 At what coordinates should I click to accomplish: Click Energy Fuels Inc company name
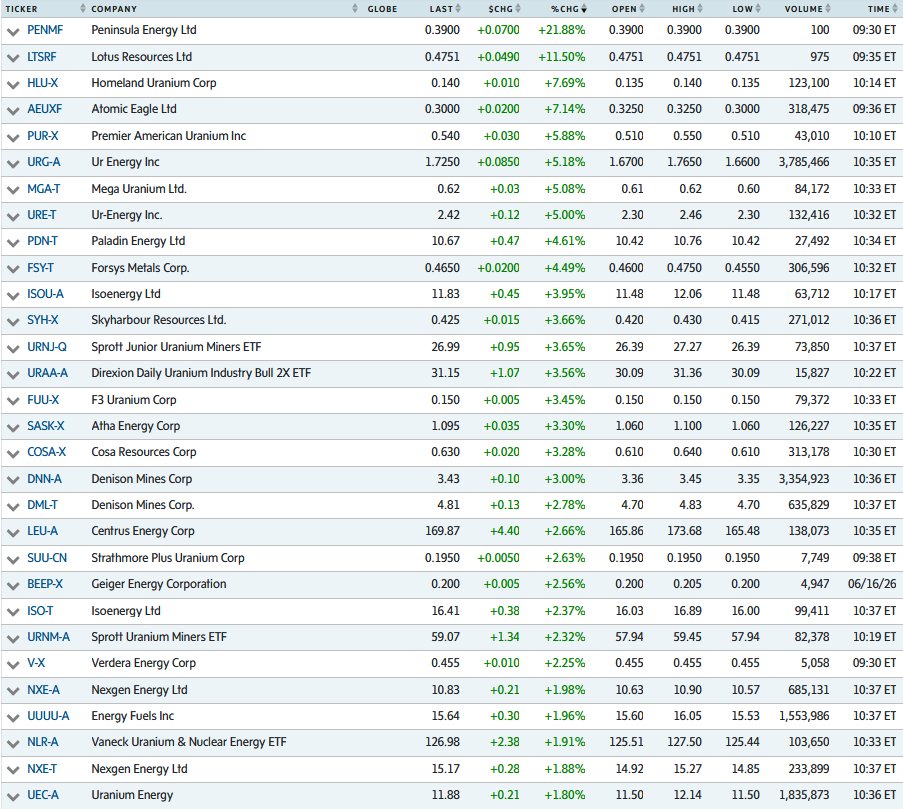132,716
